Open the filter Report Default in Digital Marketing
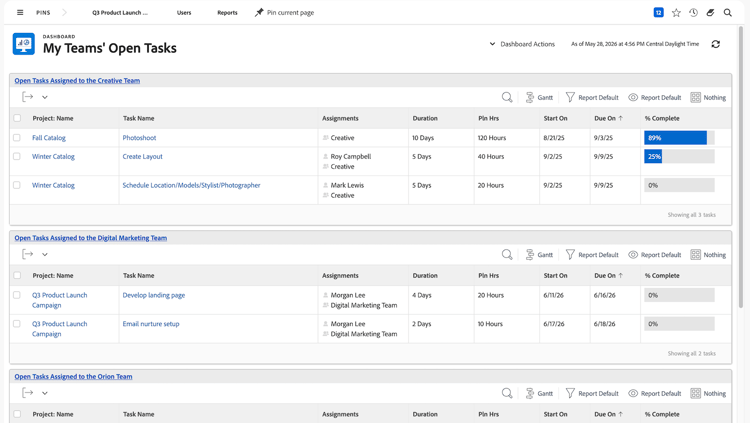 coord(592,255)
